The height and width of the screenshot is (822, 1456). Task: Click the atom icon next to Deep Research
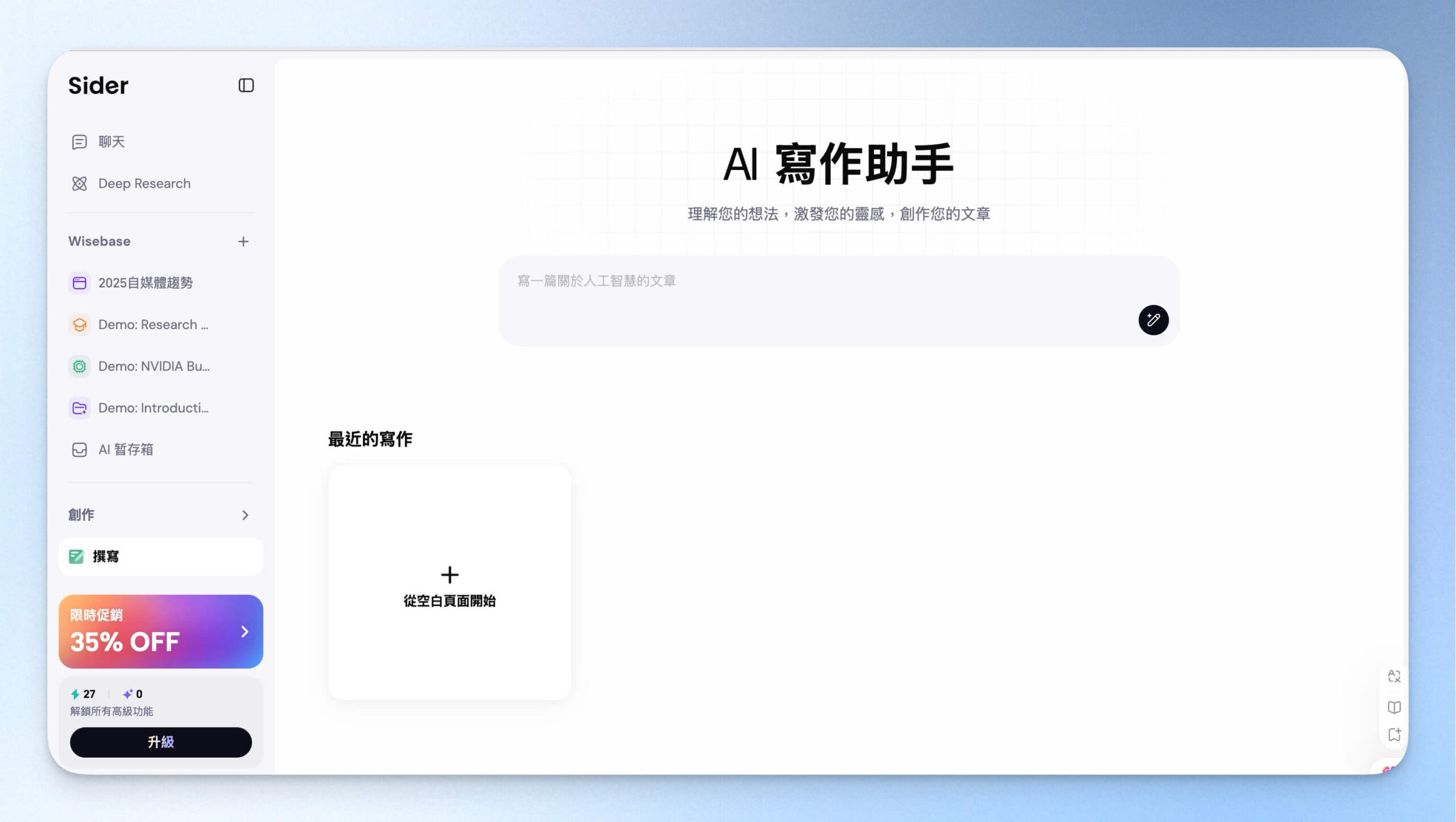tap(80, 184)
